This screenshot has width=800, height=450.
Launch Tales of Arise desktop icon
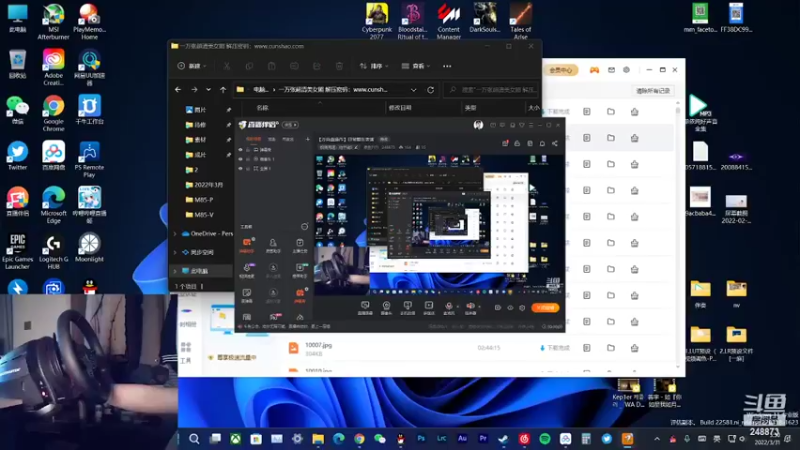[x=520, y=20]
